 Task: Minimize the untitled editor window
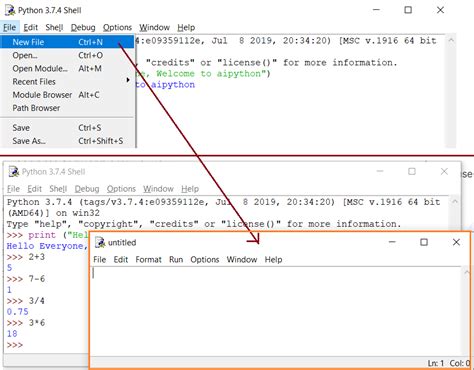392,242
